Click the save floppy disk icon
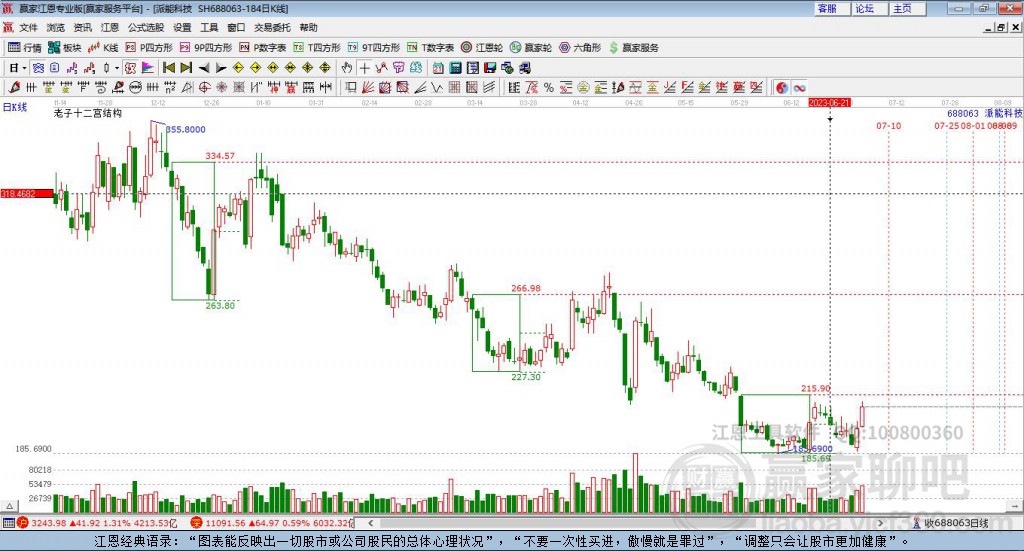 click(490, 68)
